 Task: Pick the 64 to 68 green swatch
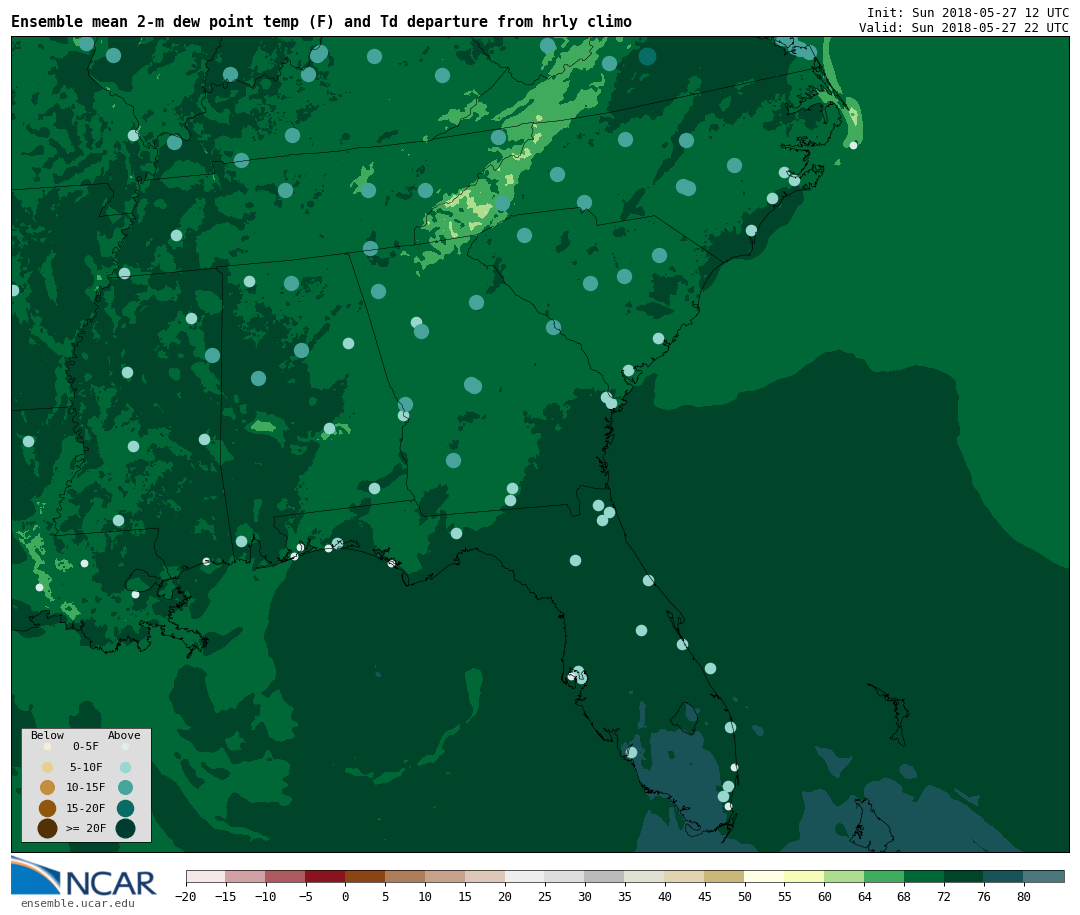click(885, 876)
